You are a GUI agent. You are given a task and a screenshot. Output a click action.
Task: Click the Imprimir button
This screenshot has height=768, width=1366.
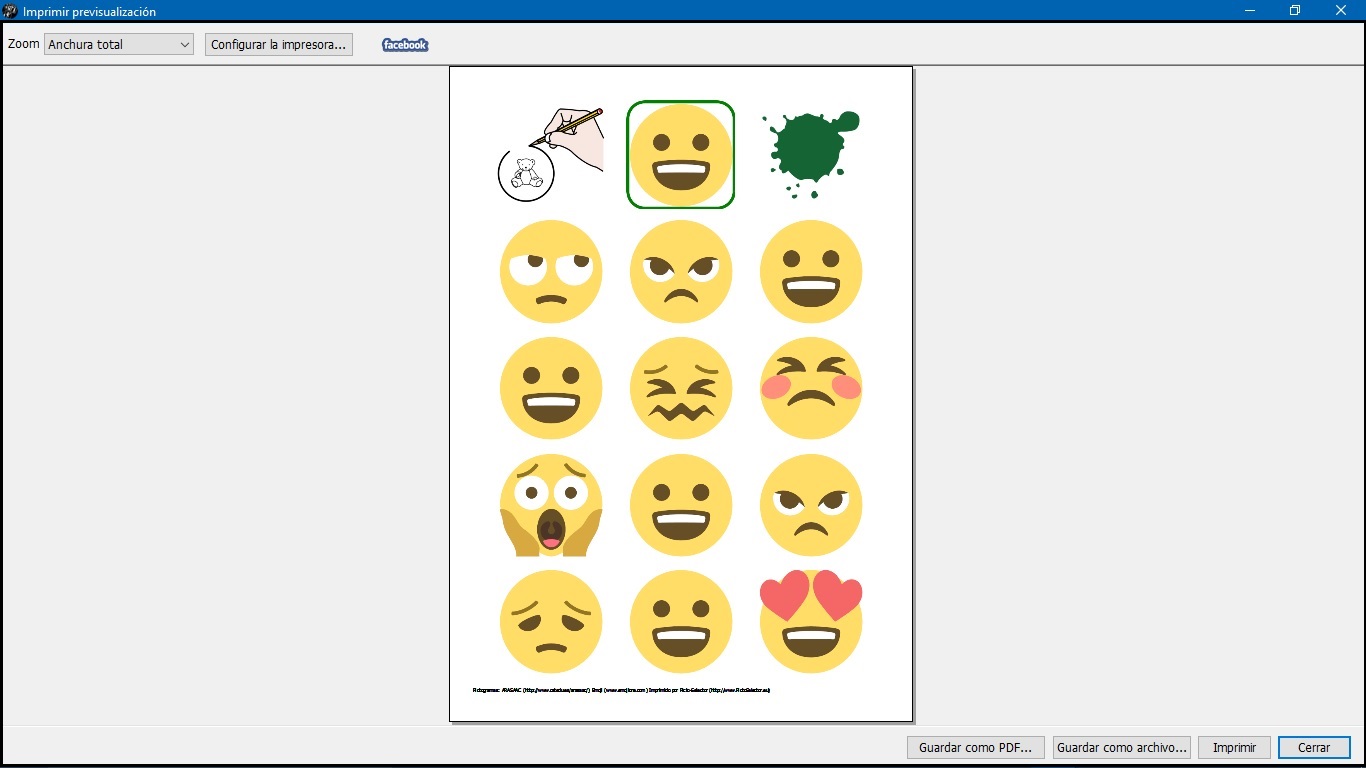(1233, 747)
